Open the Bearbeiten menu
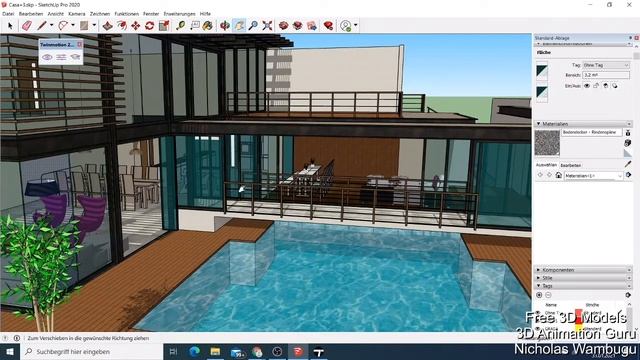This screenshot has height=360, width=640. pyautogui.click(x=31, y=14)
